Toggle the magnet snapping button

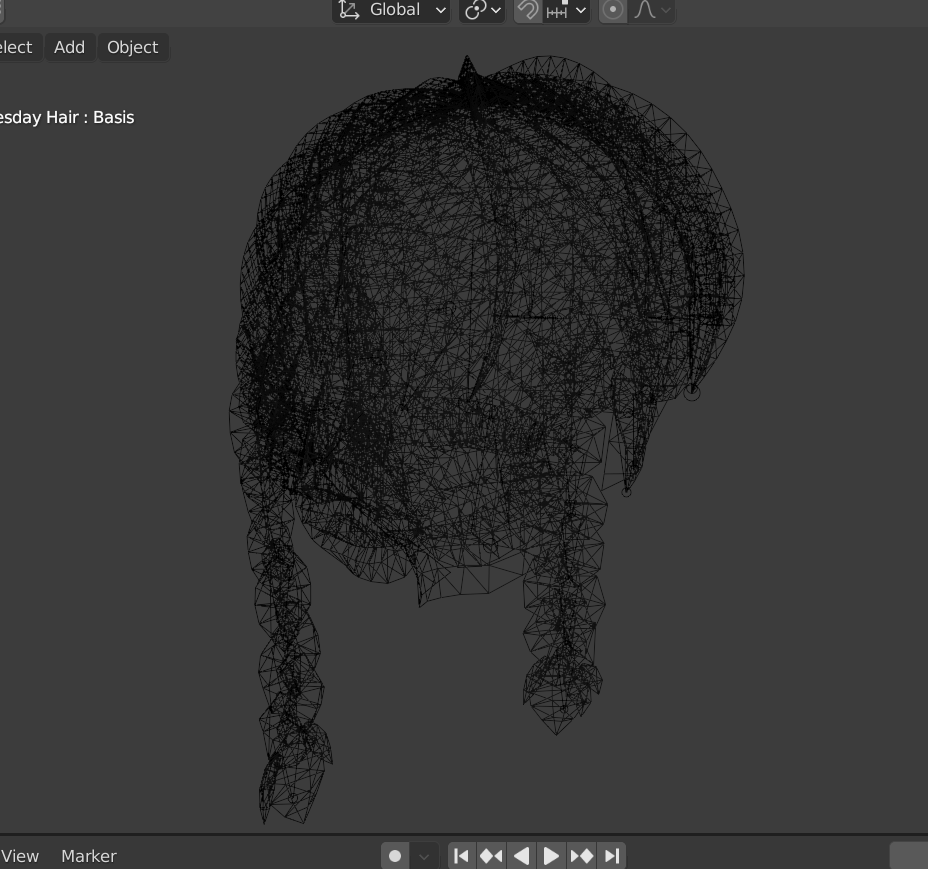[528, 10]
